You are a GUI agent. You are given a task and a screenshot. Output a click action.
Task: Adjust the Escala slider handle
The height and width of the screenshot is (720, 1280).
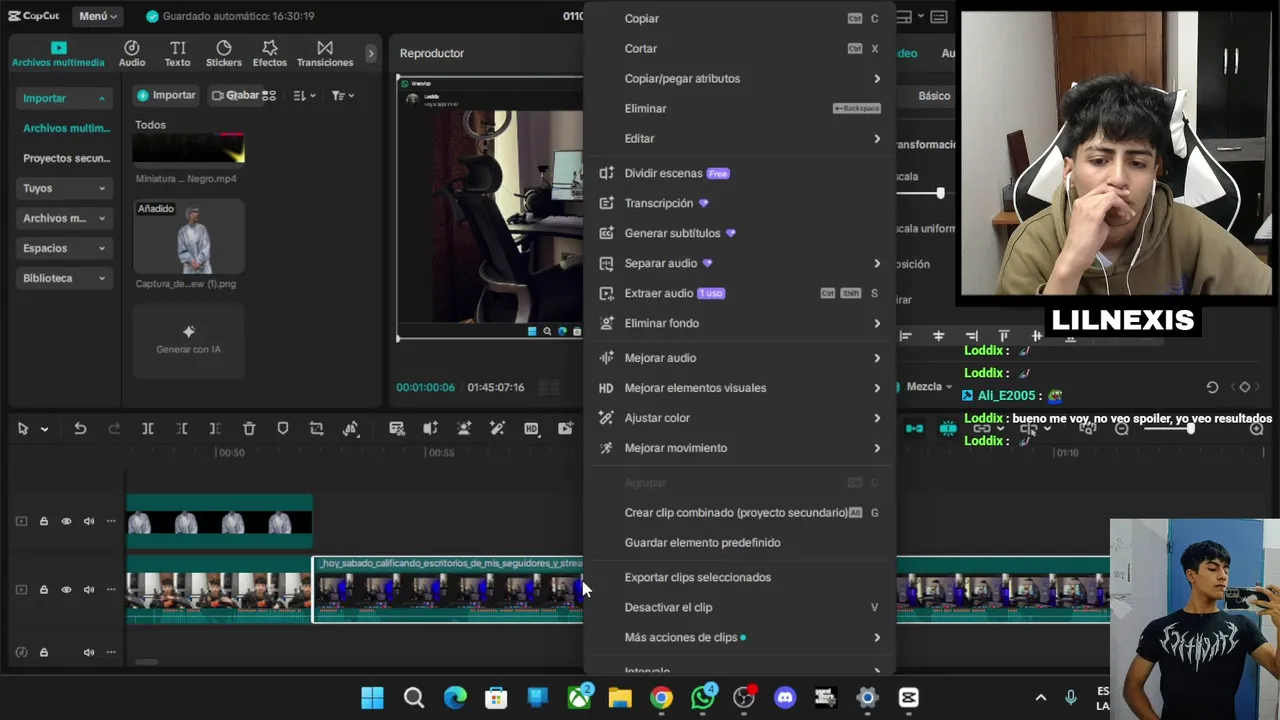click(x=940, y=193)
